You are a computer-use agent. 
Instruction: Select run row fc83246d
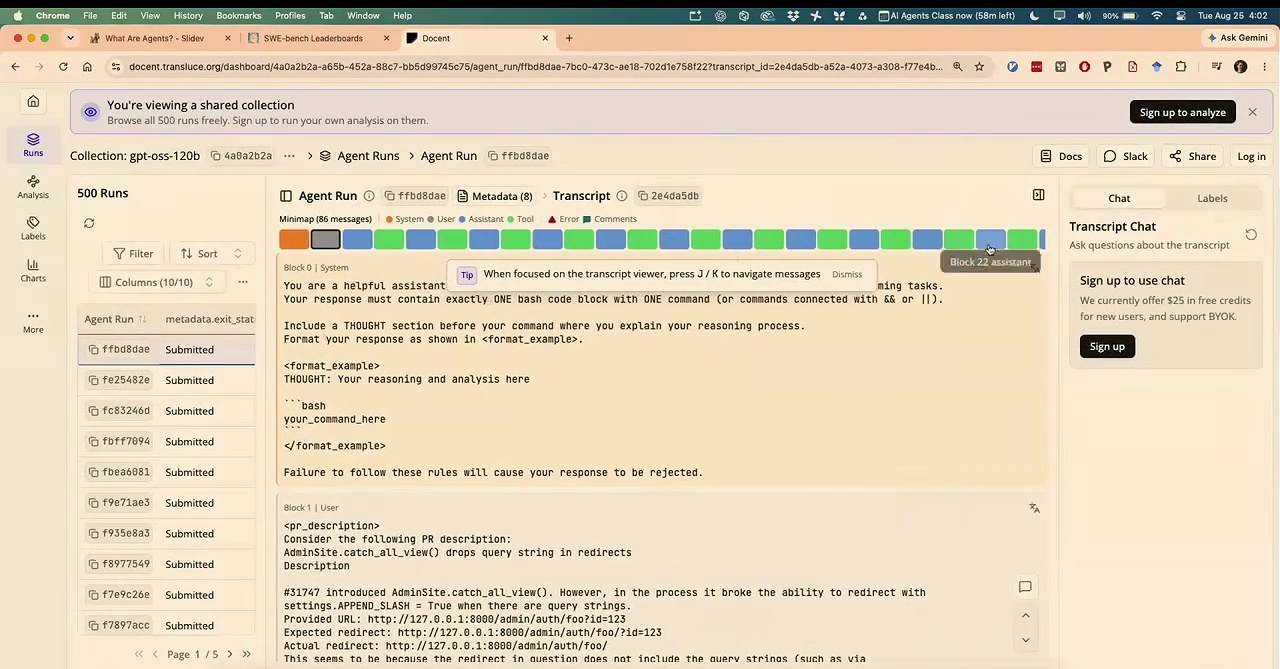167,411
